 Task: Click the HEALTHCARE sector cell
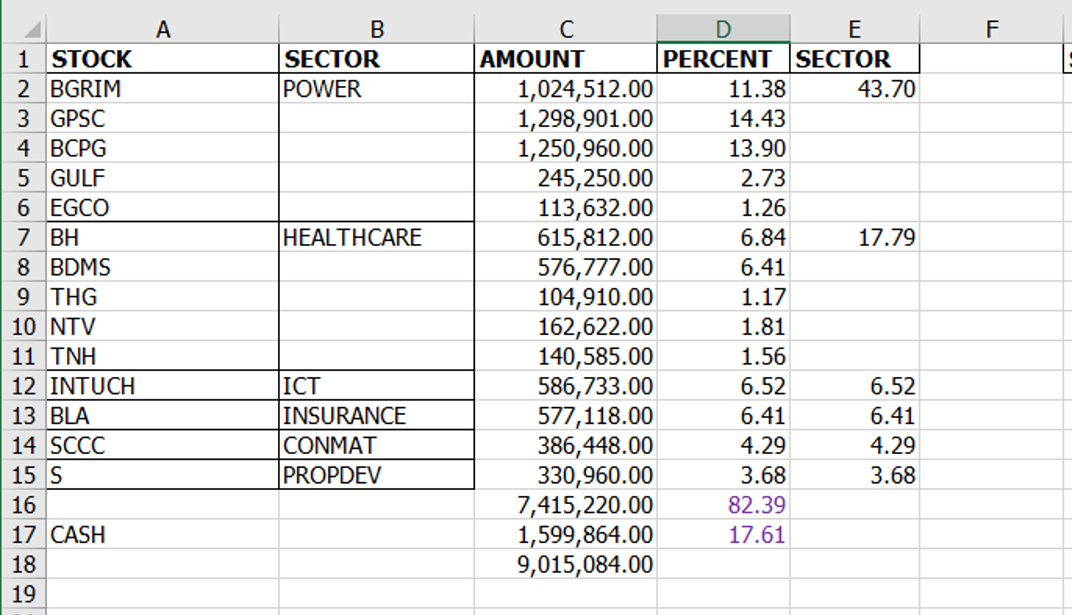point(377,238)
